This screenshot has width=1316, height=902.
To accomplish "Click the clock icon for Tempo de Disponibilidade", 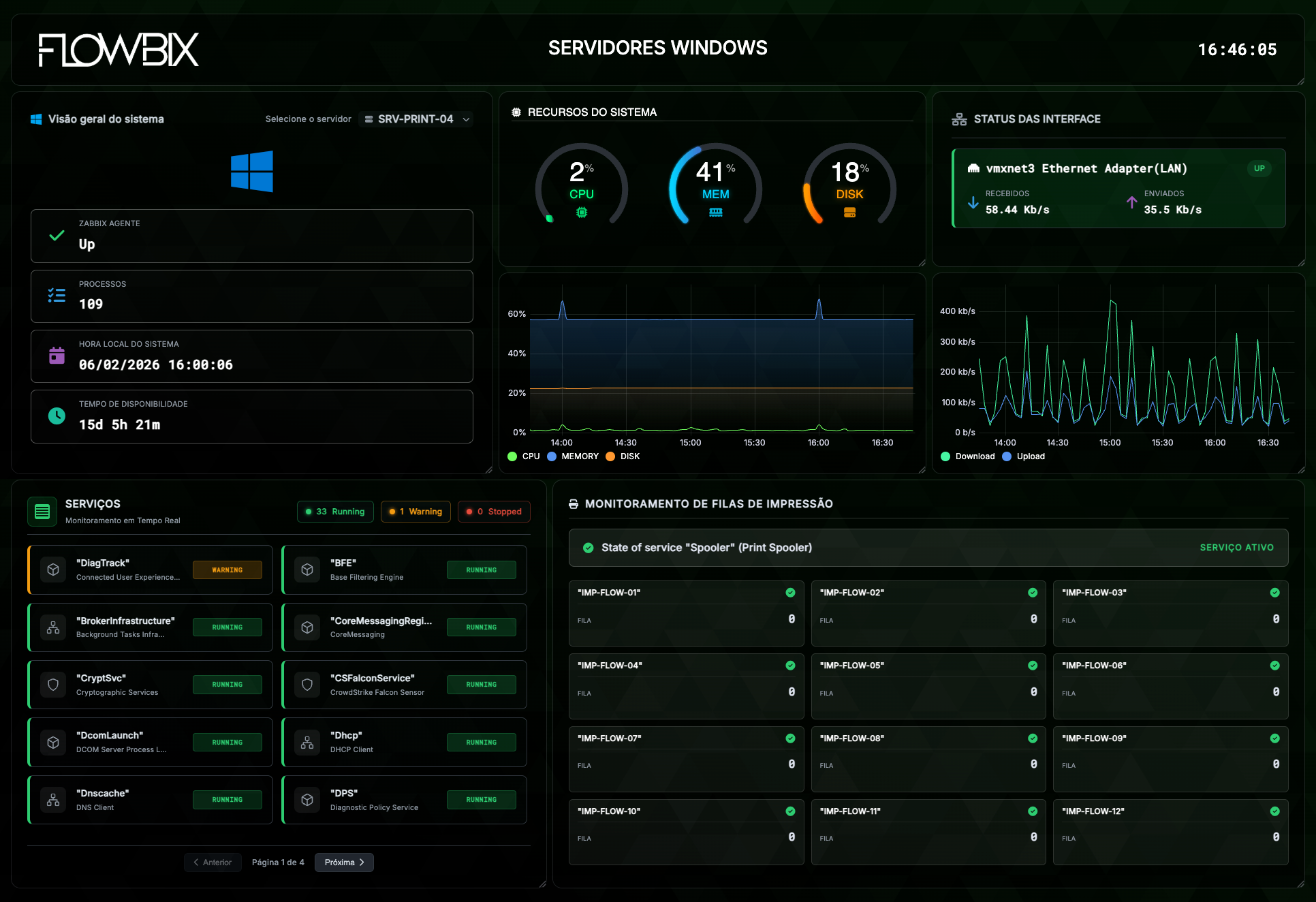I will 57,416.
